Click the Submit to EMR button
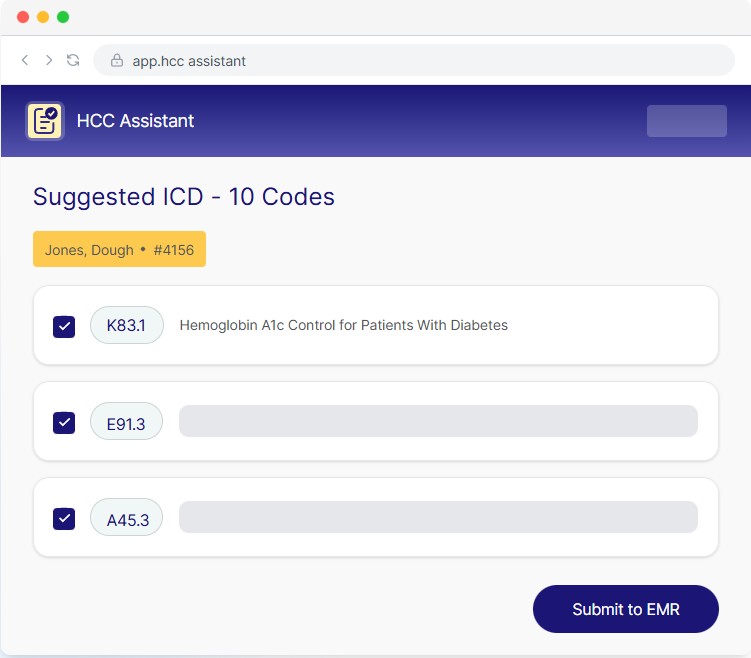Viewport: 751px width, 658px height. (626, 609)
